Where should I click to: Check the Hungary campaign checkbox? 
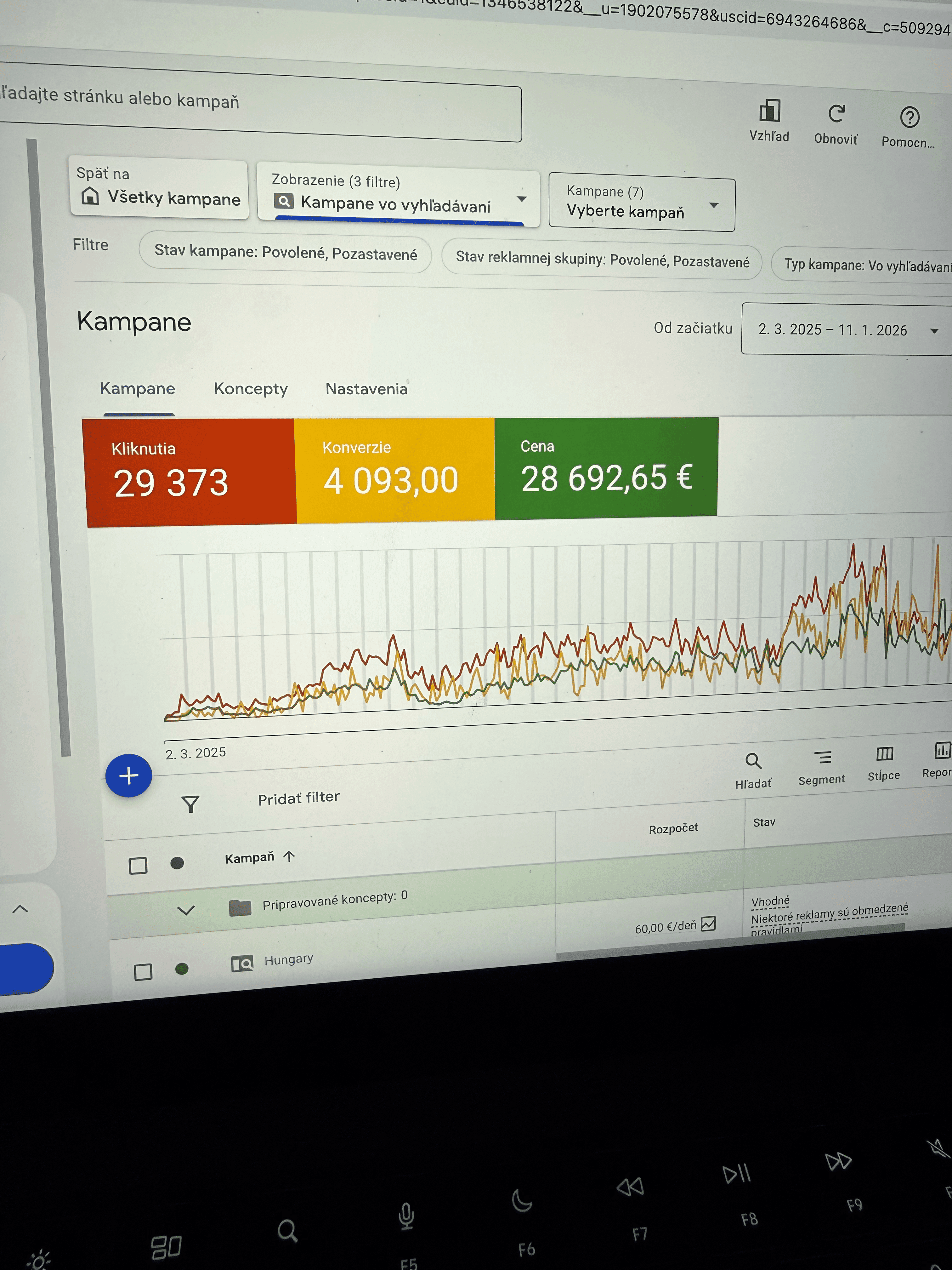(x=143, y=972)
